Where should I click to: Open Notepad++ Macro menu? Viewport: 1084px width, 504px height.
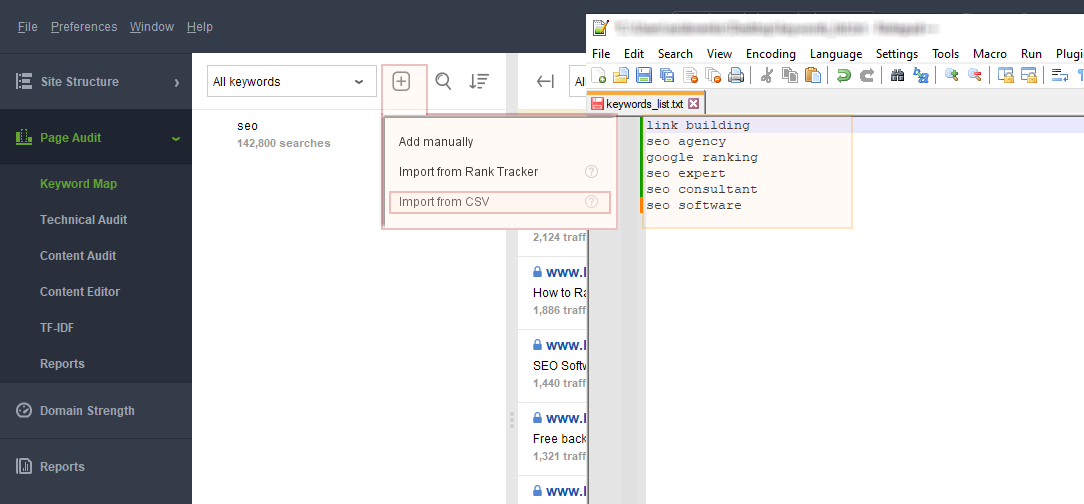point(990,54)
